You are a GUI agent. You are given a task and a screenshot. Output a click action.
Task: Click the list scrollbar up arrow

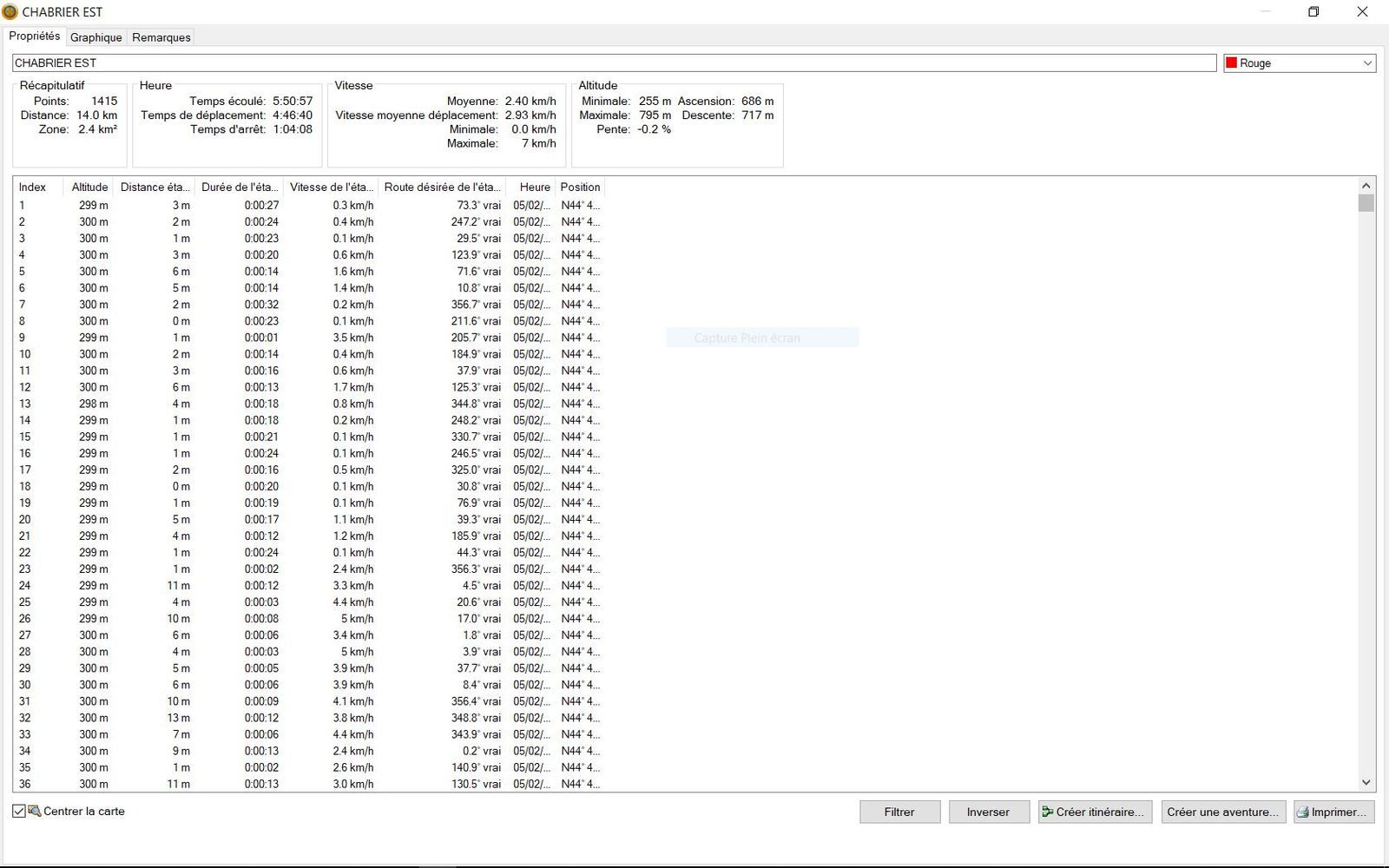click(1366, 186)
